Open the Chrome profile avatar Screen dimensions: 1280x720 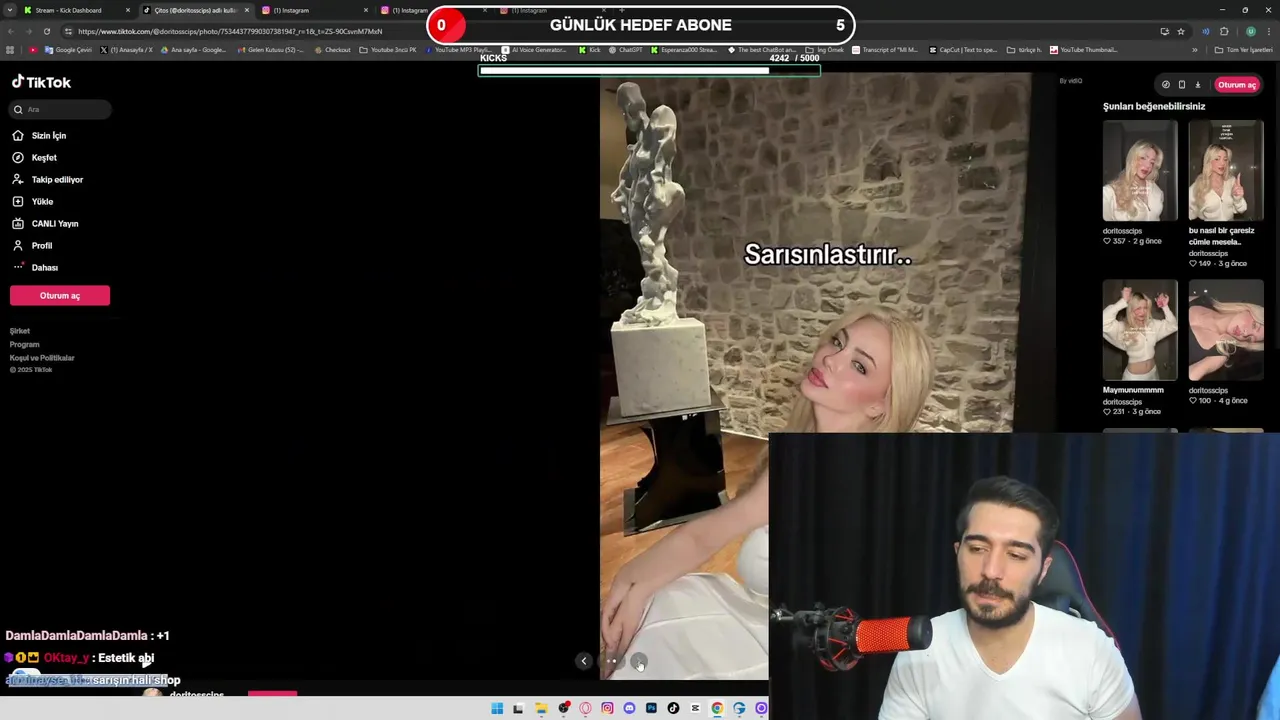click(x=1250, y=31)
